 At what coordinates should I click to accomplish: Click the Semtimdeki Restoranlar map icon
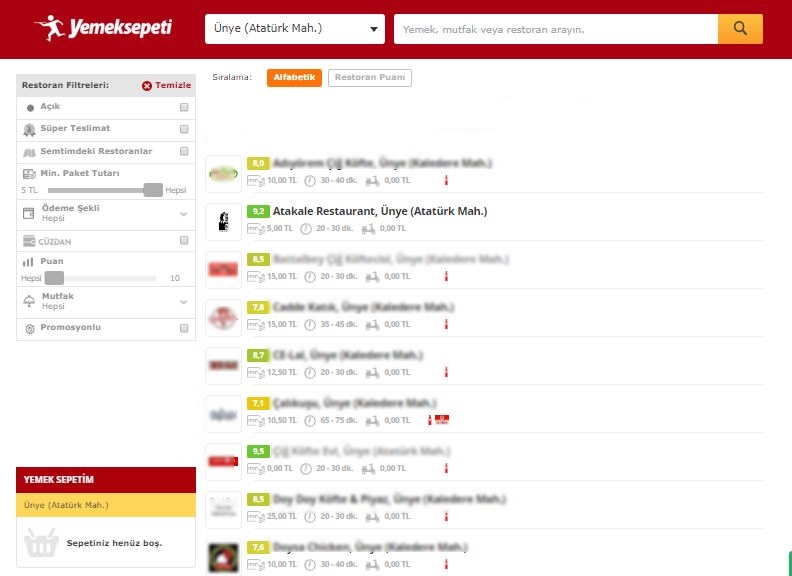tap(29, 152)
